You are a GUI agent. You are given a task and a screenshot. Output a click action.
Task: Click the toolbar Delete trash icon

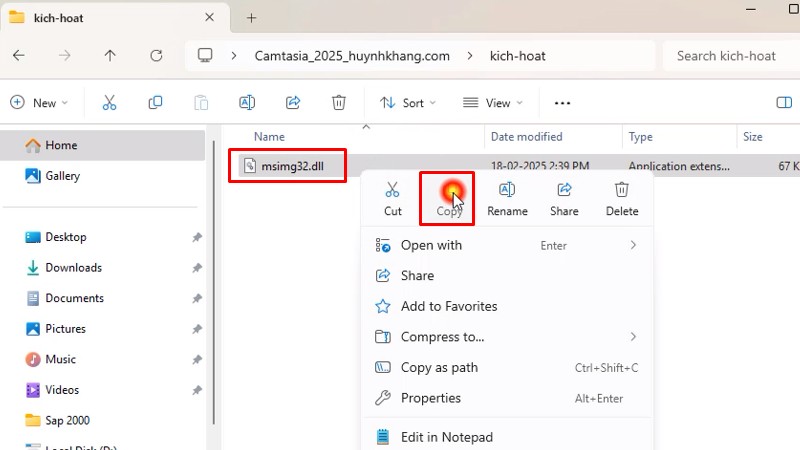click(339, 103)
